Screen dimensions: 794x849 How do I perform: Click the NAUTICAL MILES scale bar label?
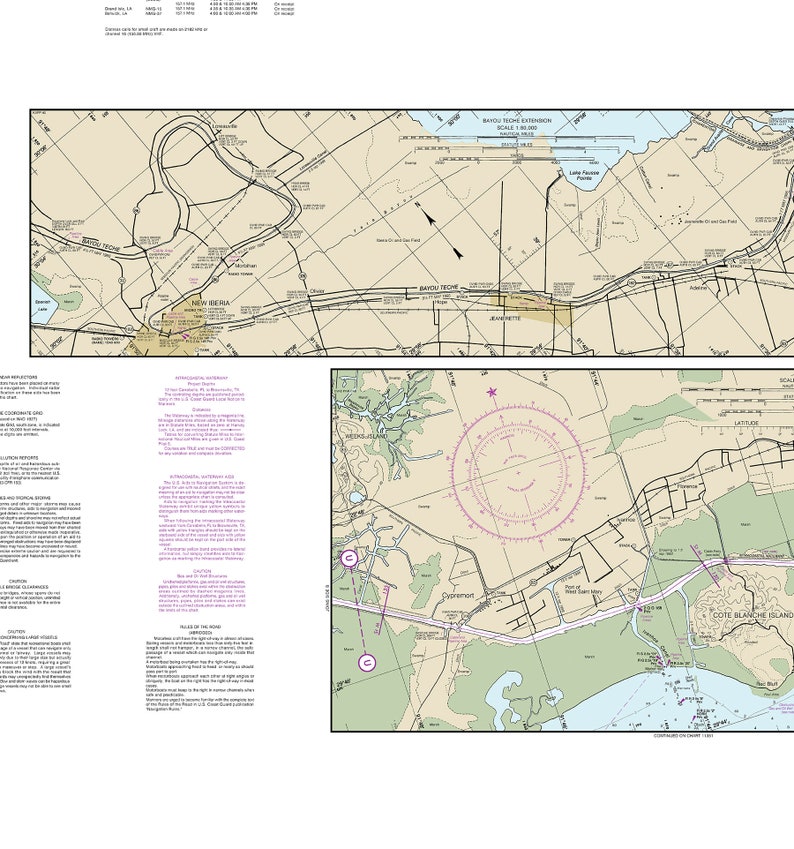coord(517,134)
